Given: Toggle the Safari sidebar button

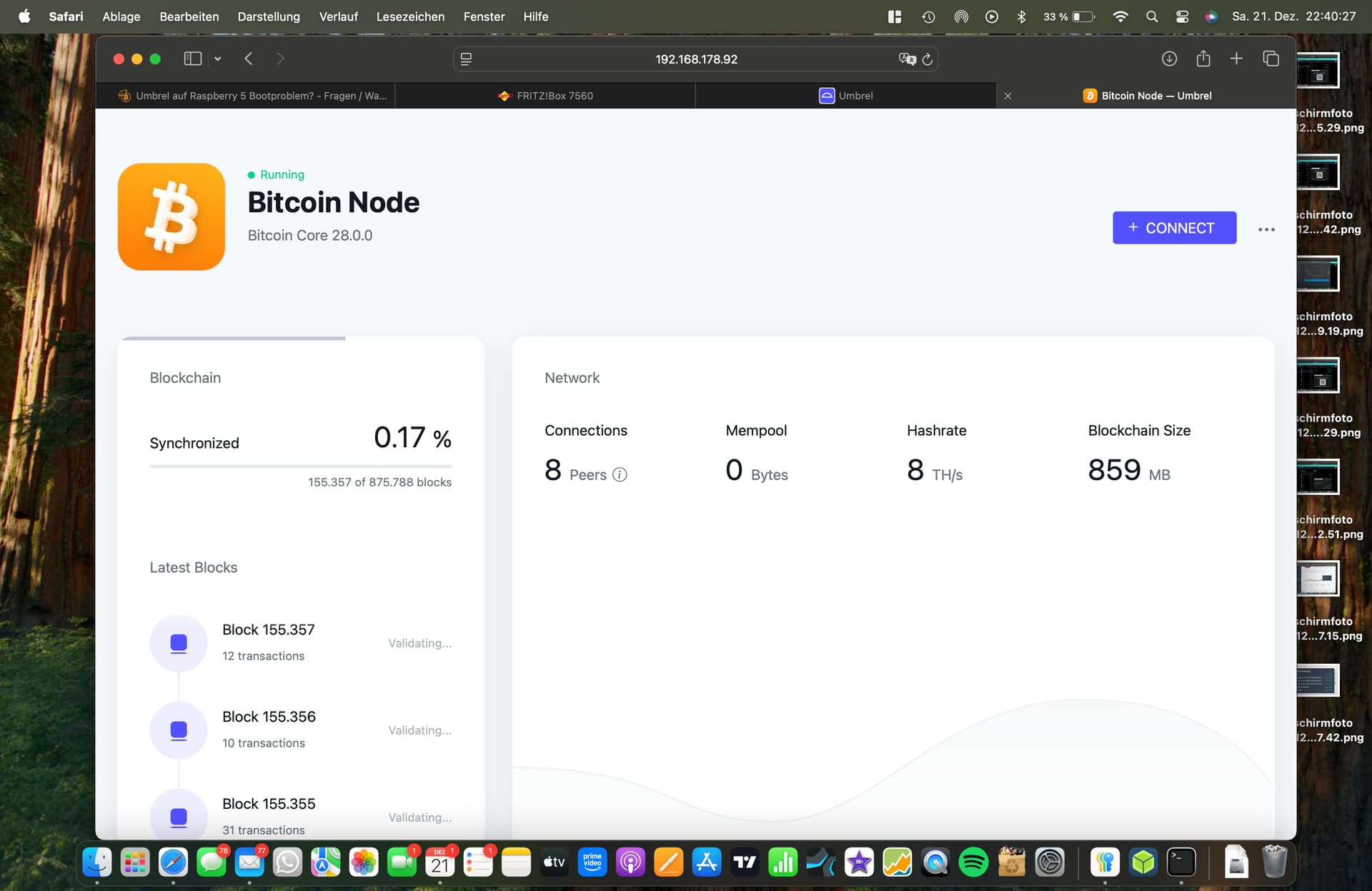Looking at the screenshot, I should (192, 59).
